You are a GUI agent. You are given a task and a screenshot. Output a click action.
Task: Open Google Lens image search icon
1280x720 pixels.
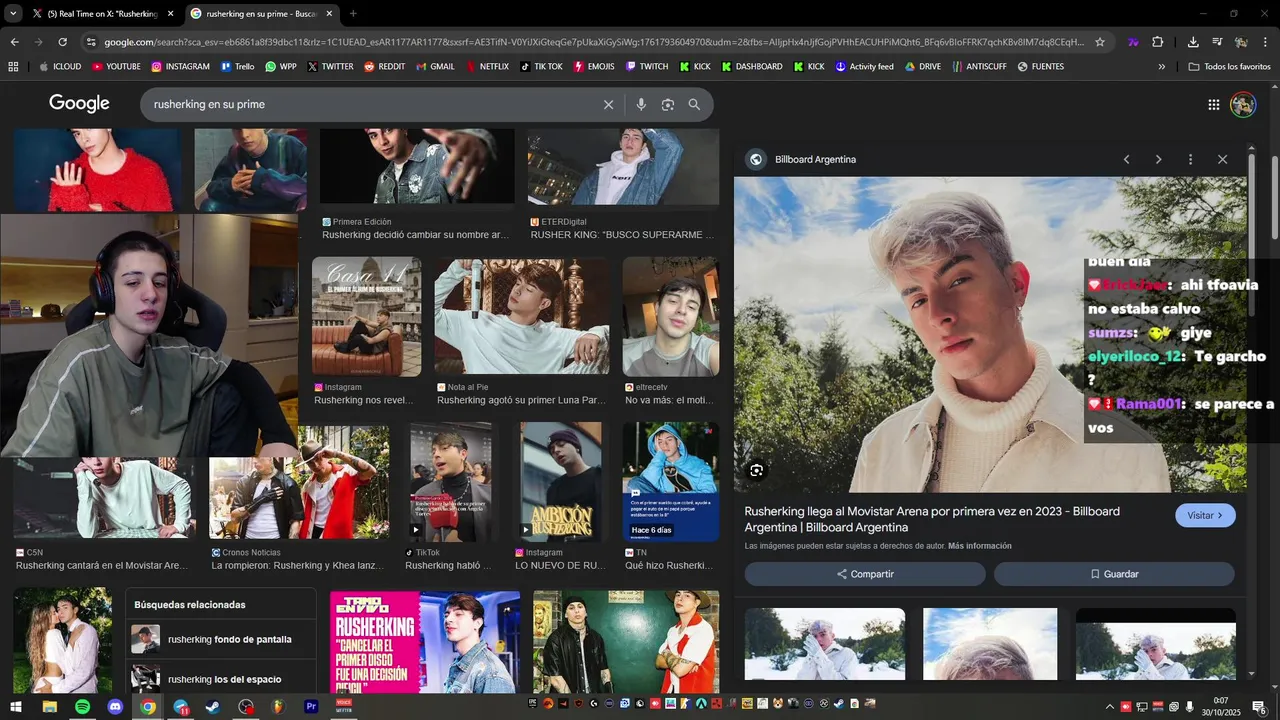coord(668,104)
